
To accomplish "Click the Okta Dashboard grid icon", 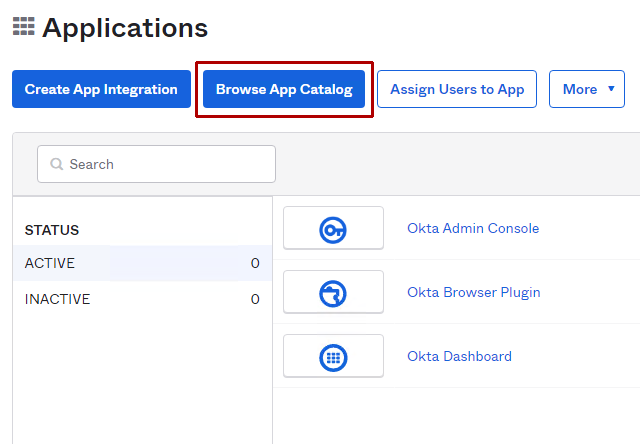I will (x=333, y=357).
